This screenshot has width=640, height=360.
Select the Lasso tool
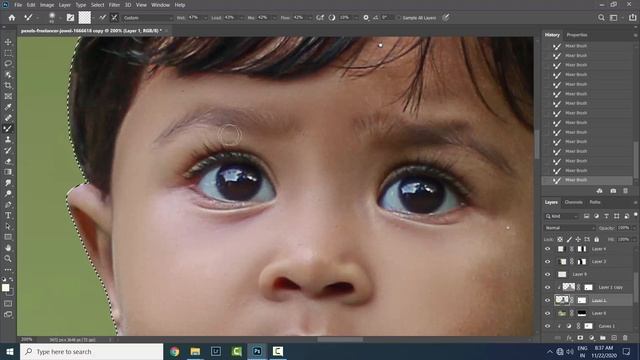(x=8, y=64)
